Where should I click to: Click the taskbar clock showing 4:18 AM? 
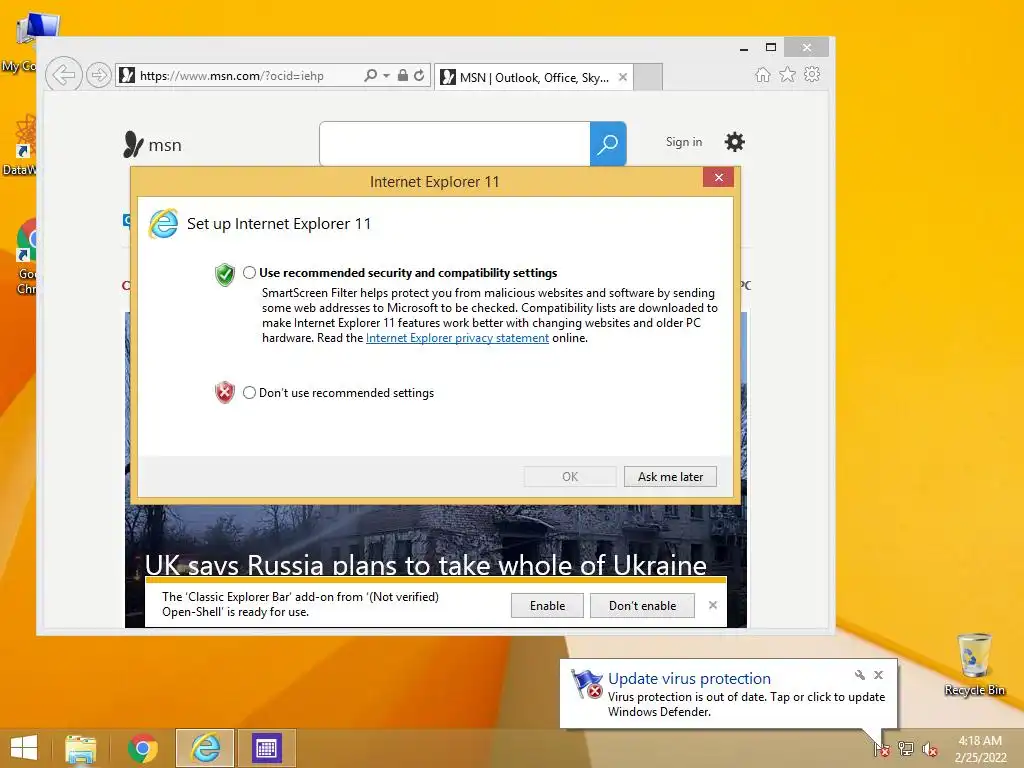tap(980, 749)
